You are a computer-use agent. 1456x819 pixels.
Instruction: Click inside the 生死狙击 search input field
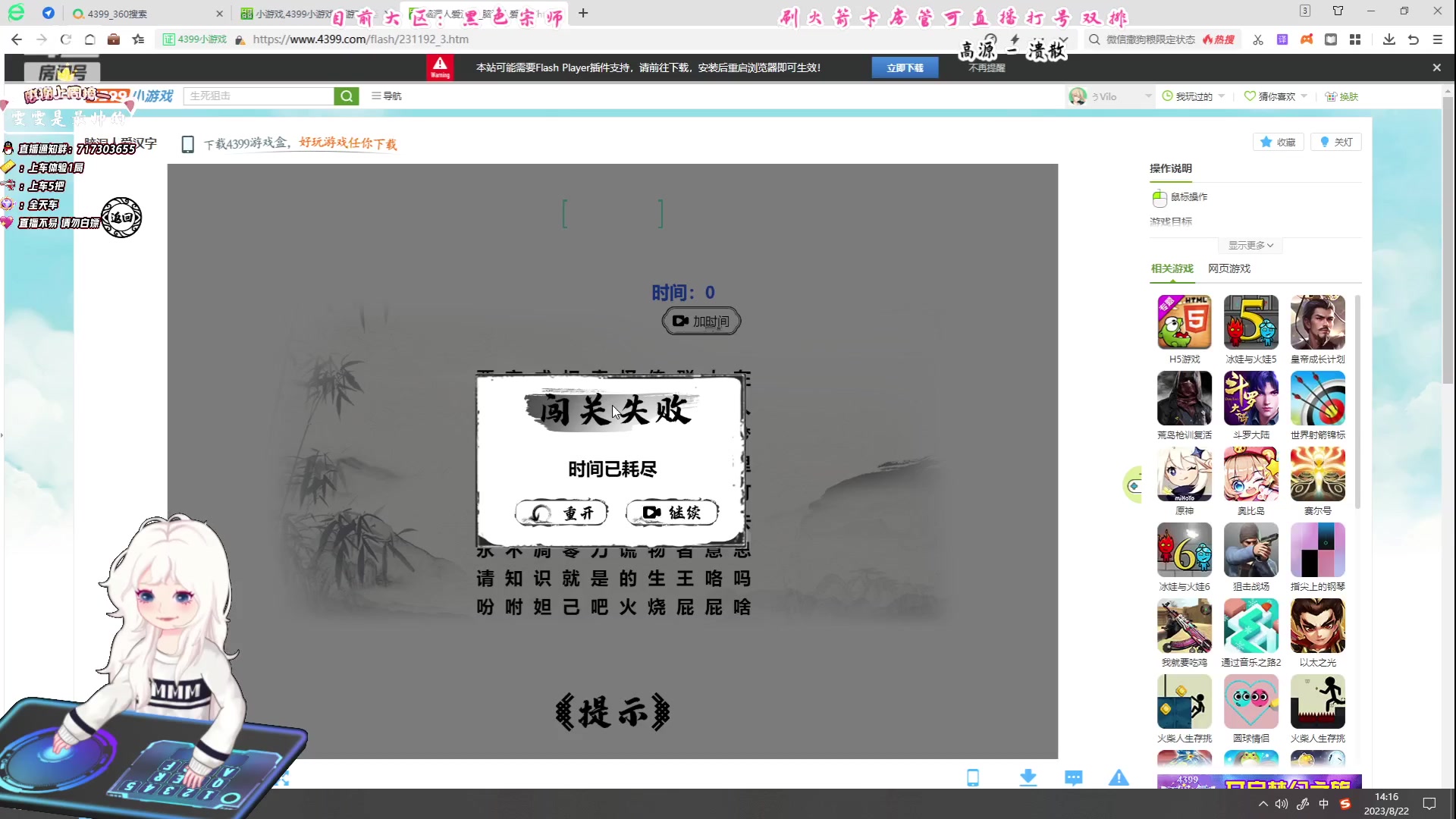pyautogui.click(x=258, y=96)
